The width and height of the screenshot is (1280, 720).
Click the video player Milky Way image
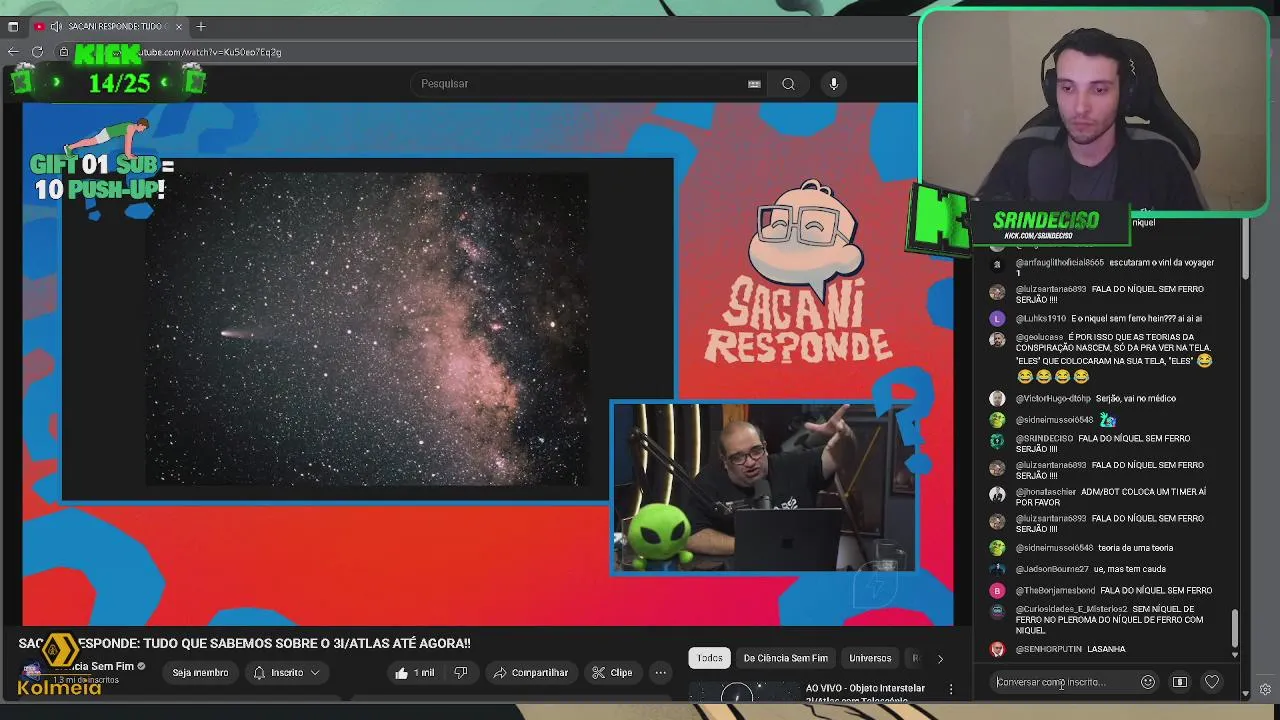[367, 329]
